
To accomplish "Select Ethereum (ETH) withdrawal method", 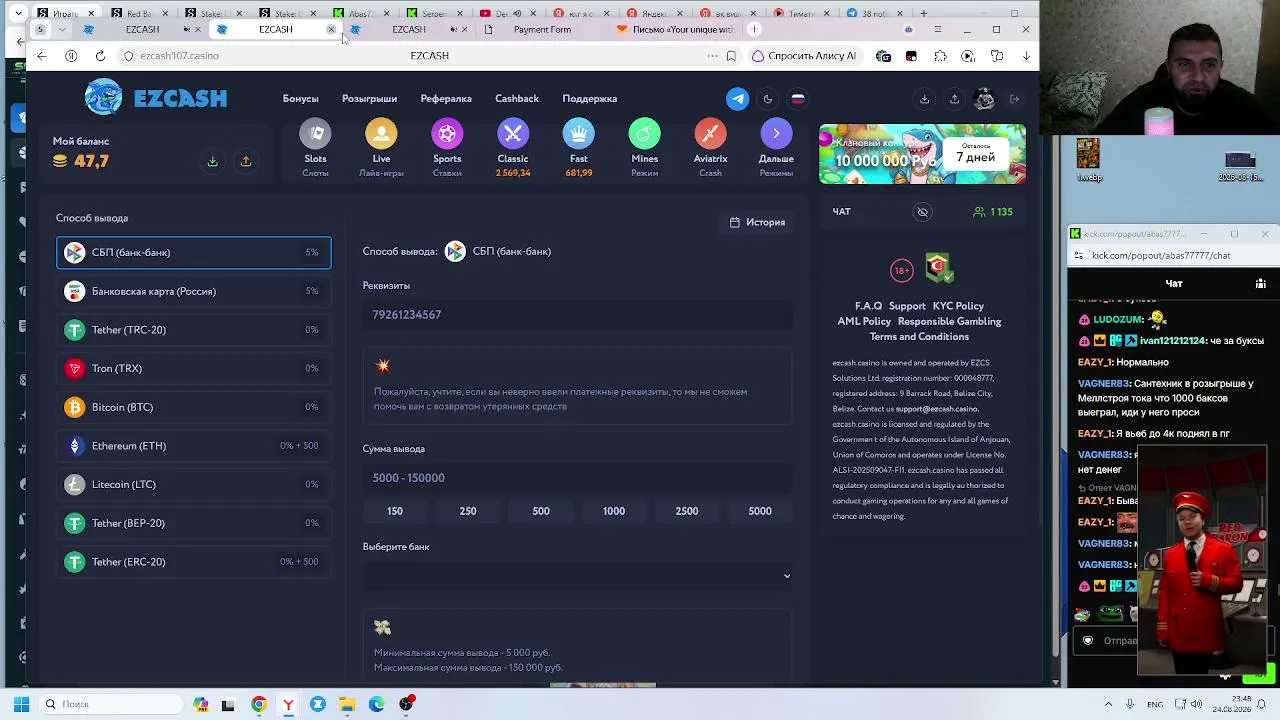I will tap(194, 446).
